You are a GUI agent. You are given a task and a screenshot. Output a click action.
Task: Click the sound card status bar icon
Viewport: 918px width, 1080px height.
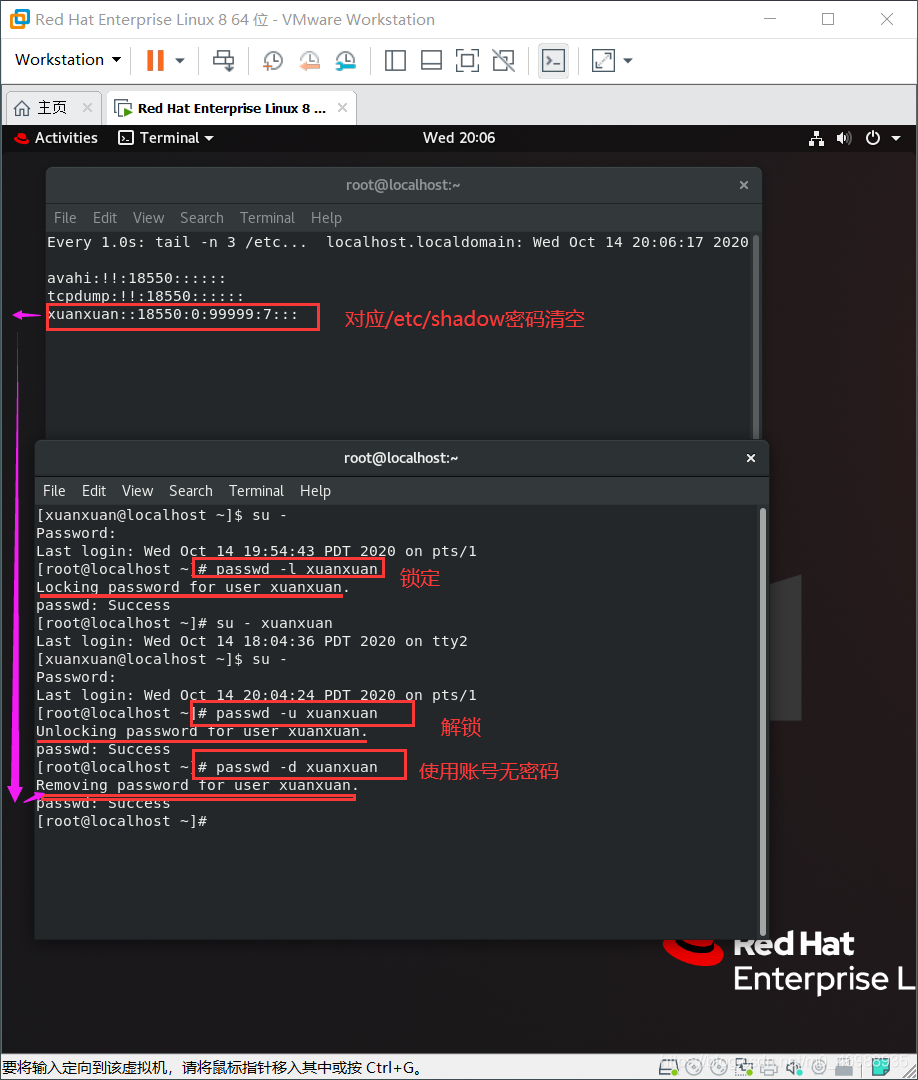[x=794, y=1067]
